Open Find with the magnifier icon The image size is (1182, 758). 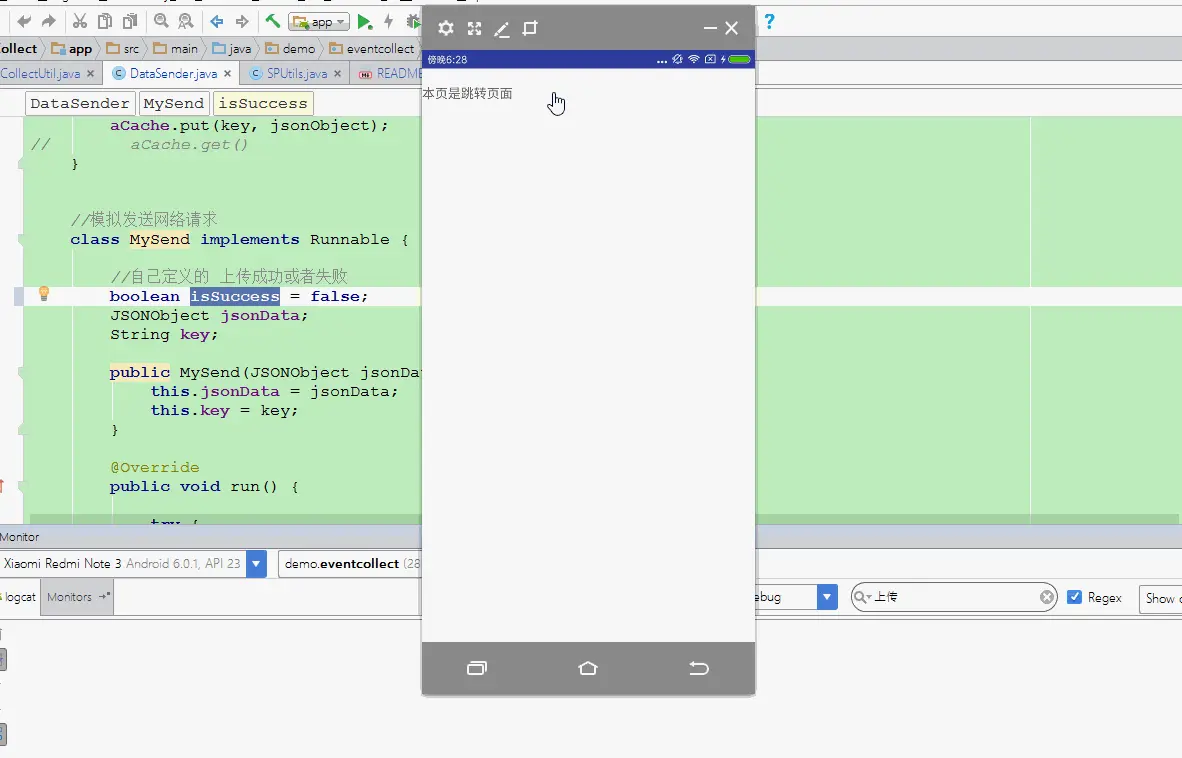coord(161,22)
